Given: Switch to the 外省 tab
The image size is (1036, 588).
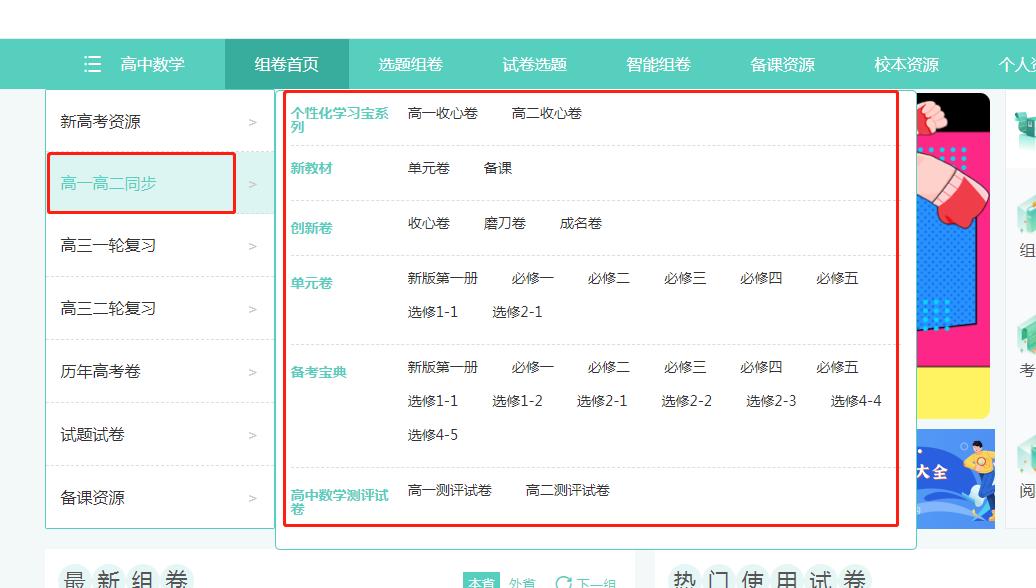Looking at the screenshot, I should point(522,581).
